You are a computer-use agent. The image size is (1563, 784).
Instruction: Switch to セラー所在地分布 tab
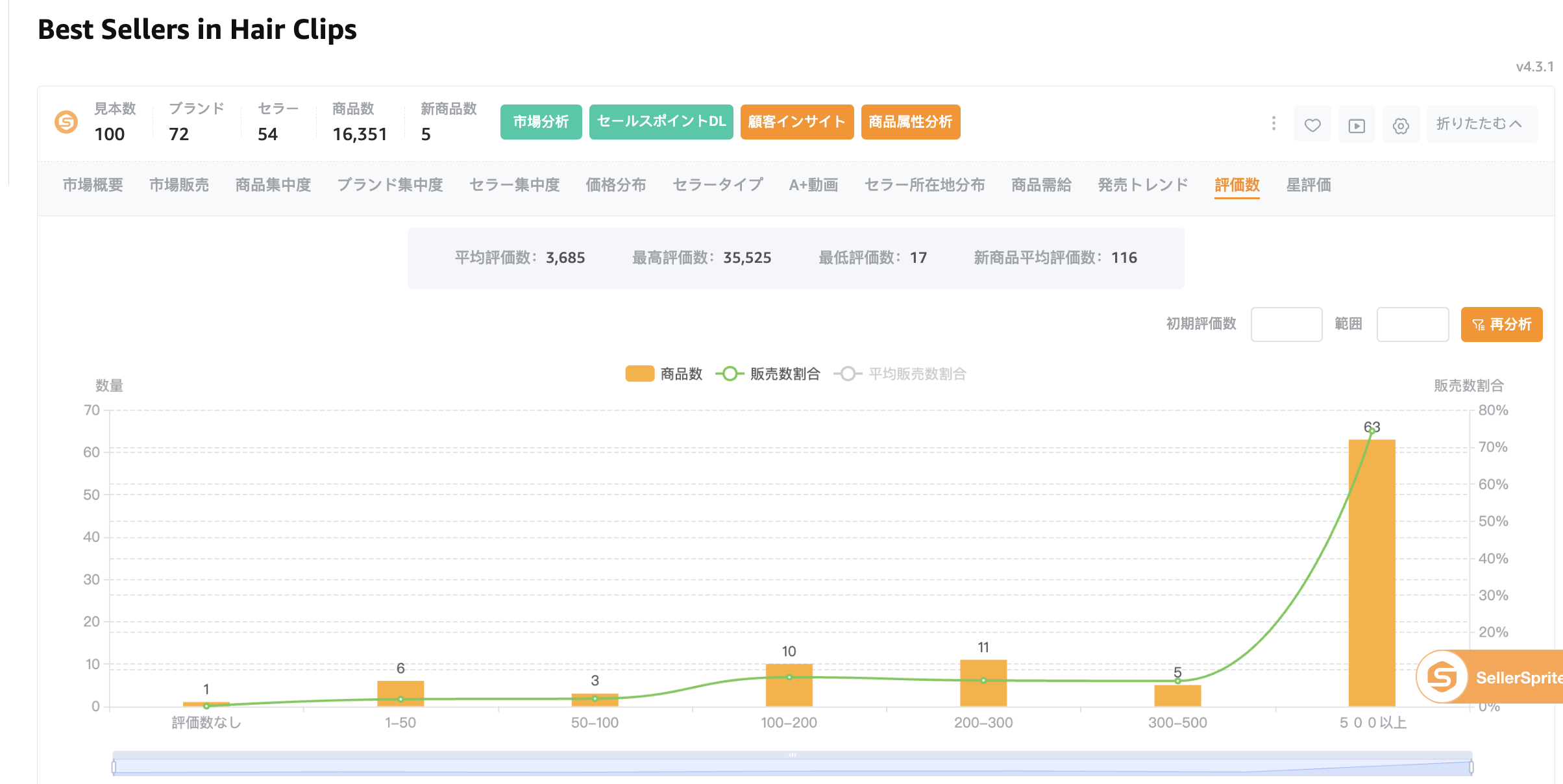pos(924,185)
